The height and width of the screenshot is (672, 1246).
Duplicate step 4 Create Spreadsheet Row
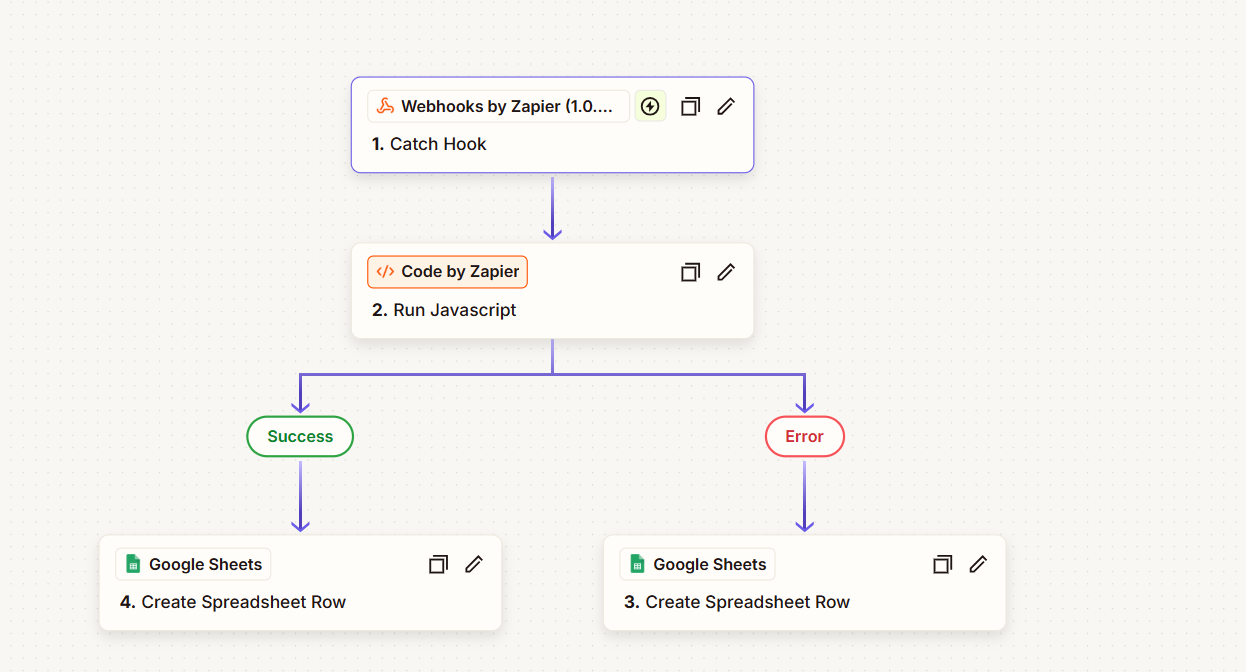pyautogui.click(x=438, y=564)
